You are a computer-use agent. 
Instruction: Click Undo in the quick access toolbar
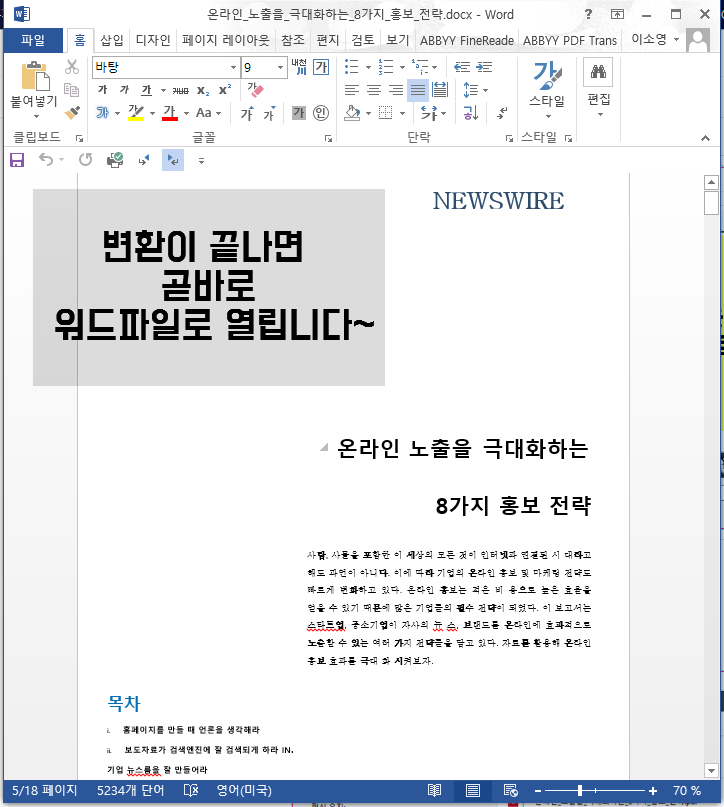(x=46, y=160)
